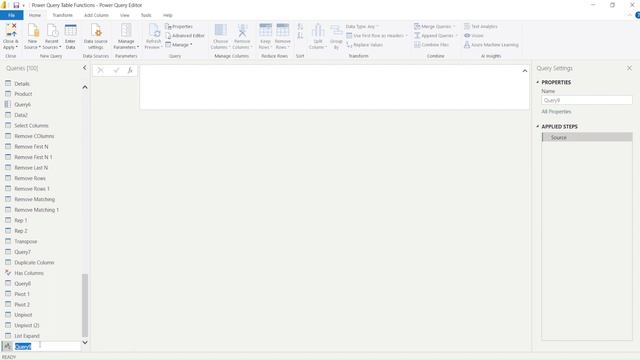Screen dimensions: 640x360
Task: Switch to View ribbon tab
Action: point(124,15)
